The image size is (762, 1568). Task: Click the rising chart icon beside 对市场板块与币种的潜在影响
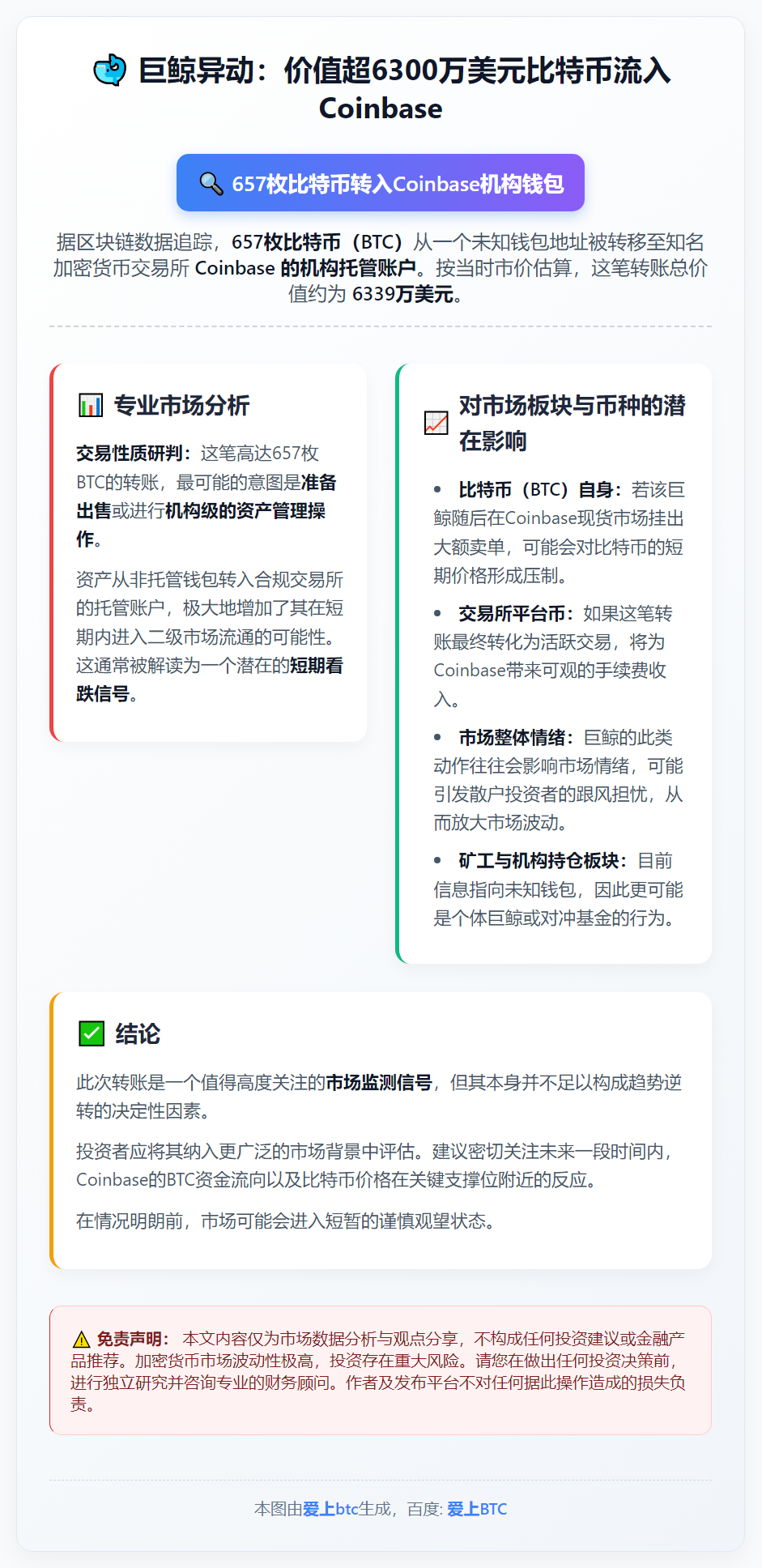pyautogui.click(x=436, y=423)
